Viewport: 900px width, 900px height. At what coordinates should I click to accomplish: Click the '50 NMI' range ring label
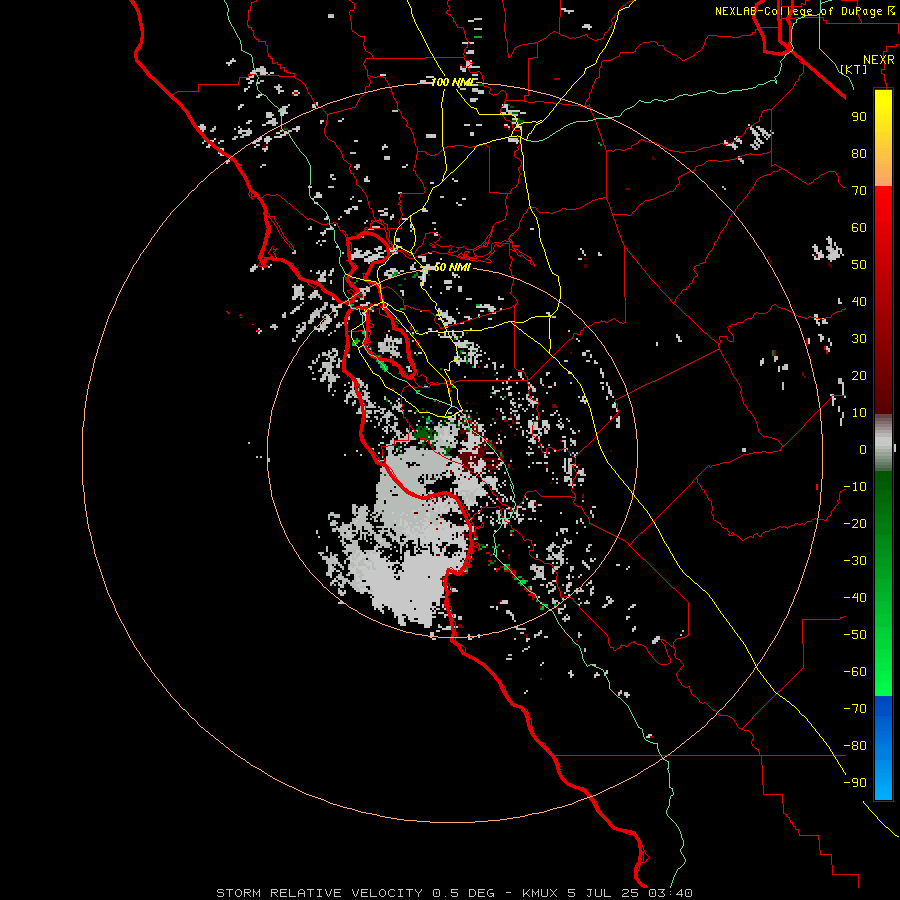452,267
